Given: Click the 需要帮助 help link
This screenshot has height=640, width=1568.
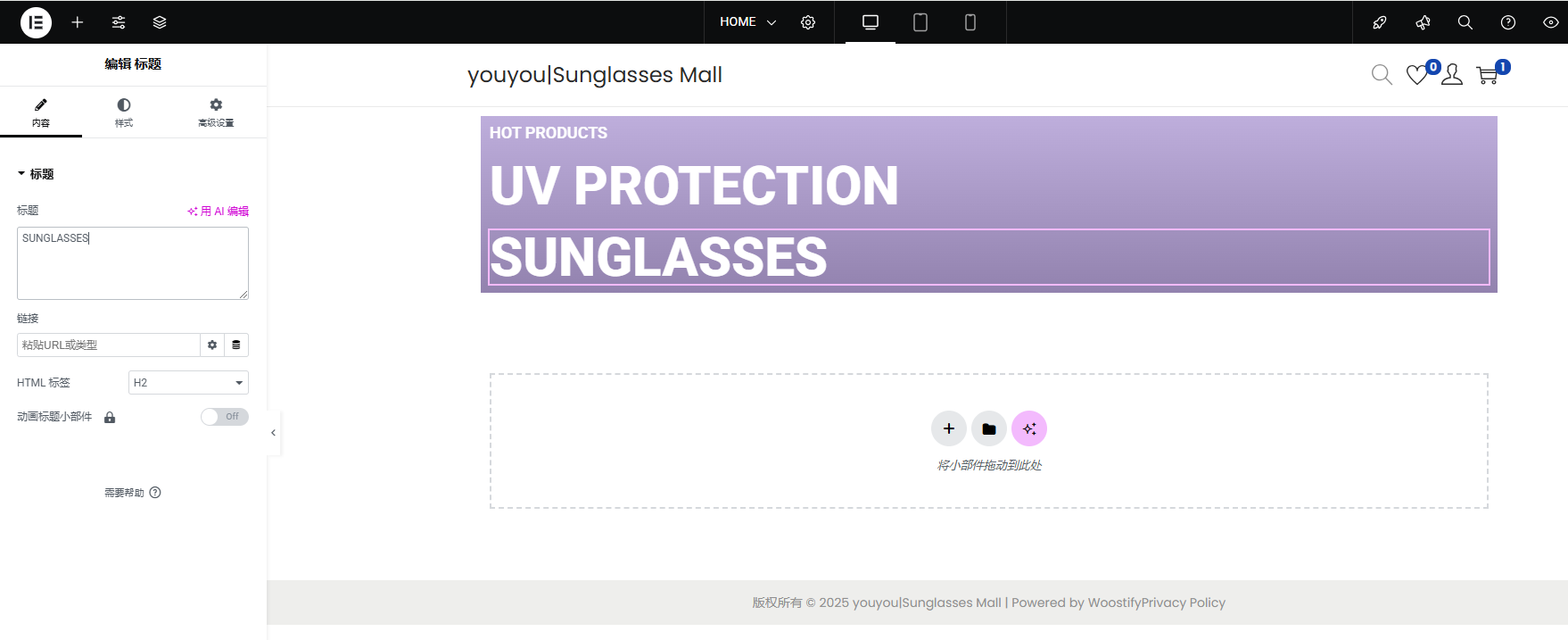Looking at the screenshot, I should [x=132, y=493].
